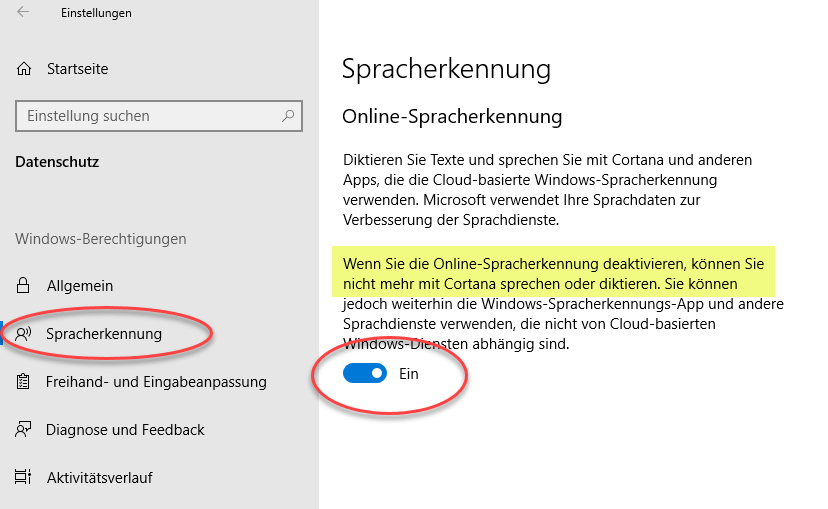
Task: Disable the Online-Spracherkennung toggle switch
Action: click(365, 374)
